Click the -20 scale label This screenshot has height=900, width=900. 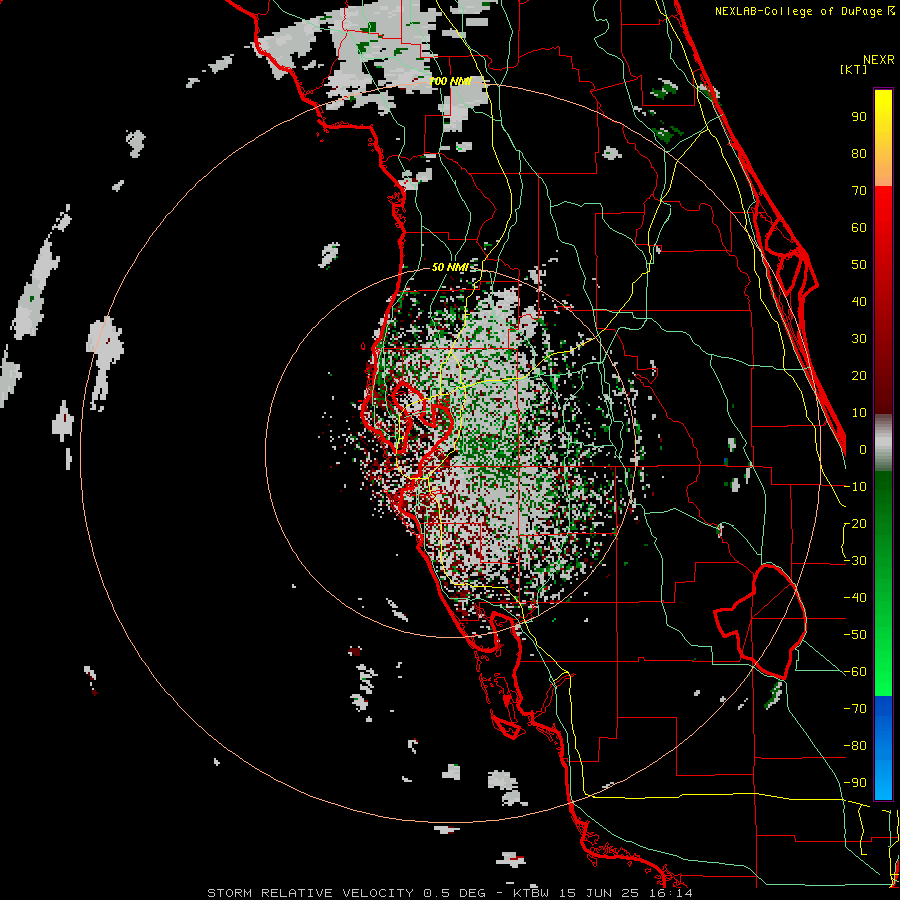[856, 524]
